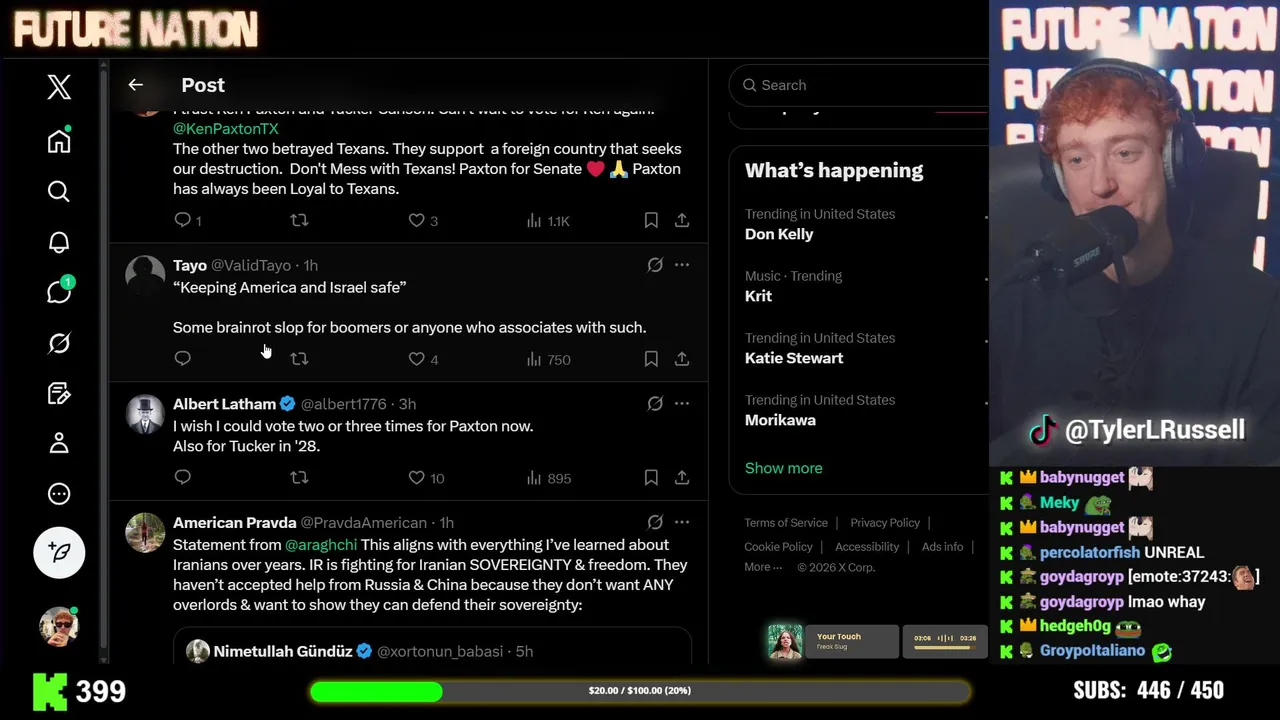Screen dimensions: 1280x720
Task: Open Explore search in sidebar
Action: coord(59,191)
